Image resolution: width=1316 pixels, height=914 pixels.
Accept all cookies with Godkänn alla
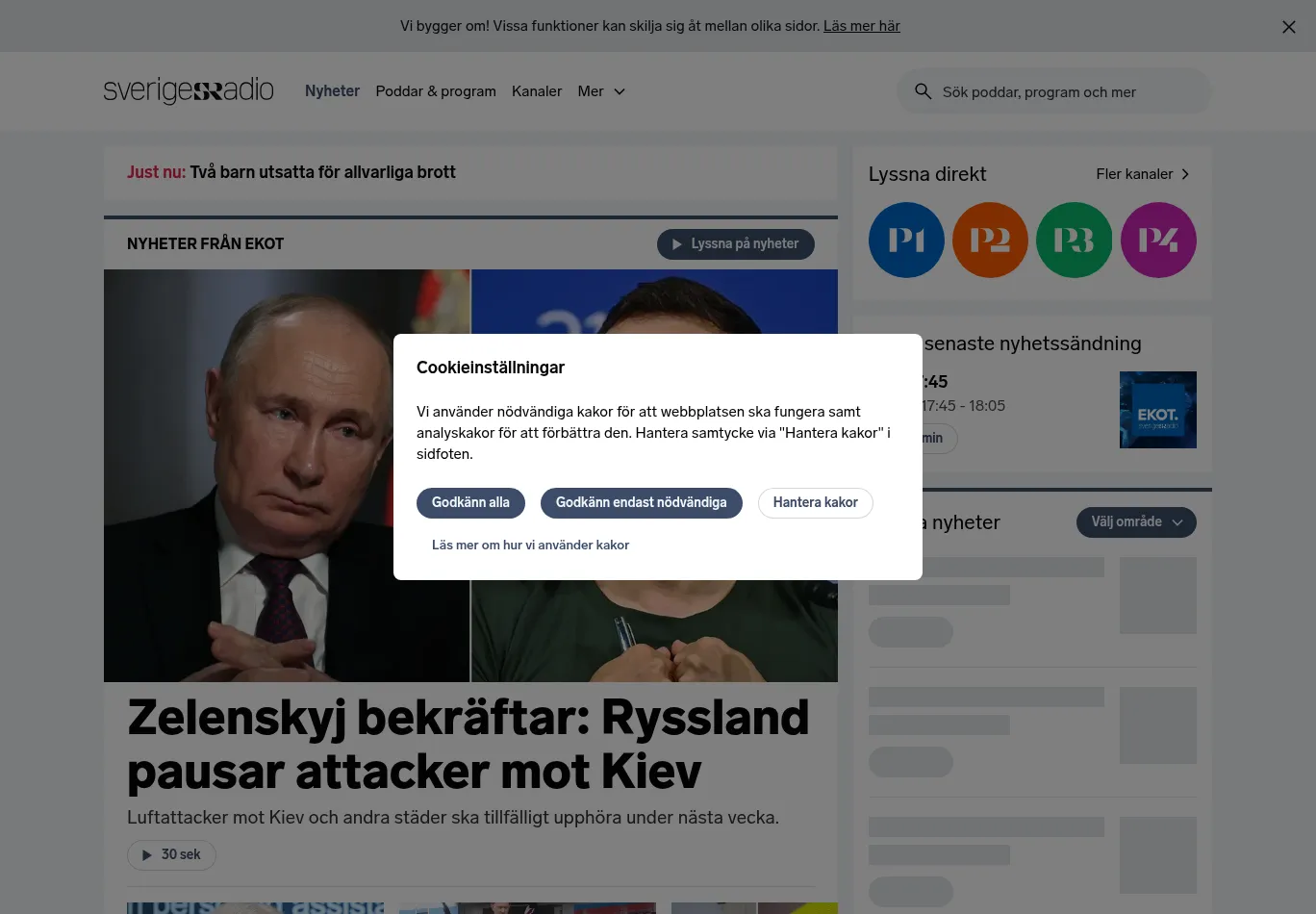point(470,502)
